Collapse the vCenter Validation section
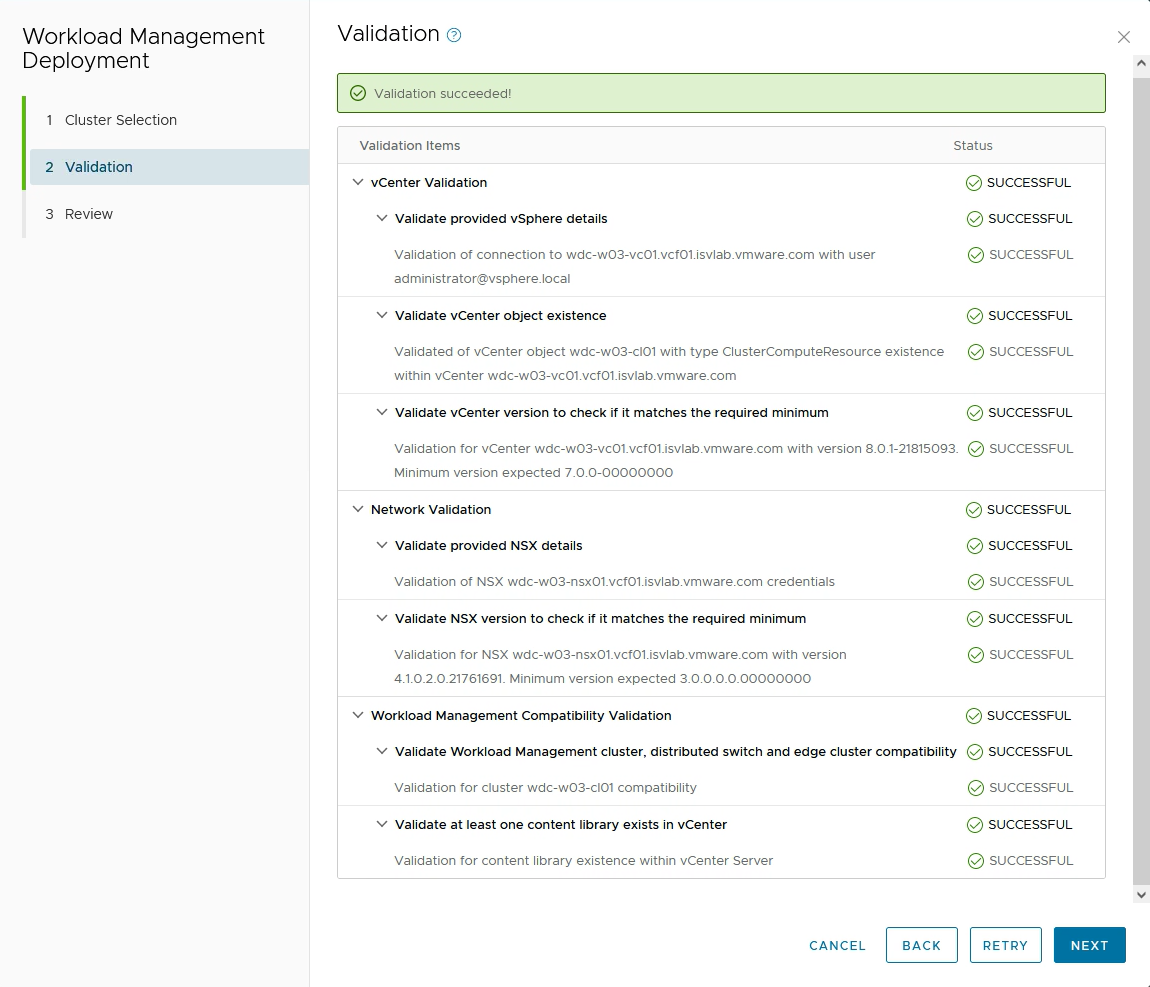Image resolution: width=1150 pixels, height=987 pixels. click(x=358, y=182)
